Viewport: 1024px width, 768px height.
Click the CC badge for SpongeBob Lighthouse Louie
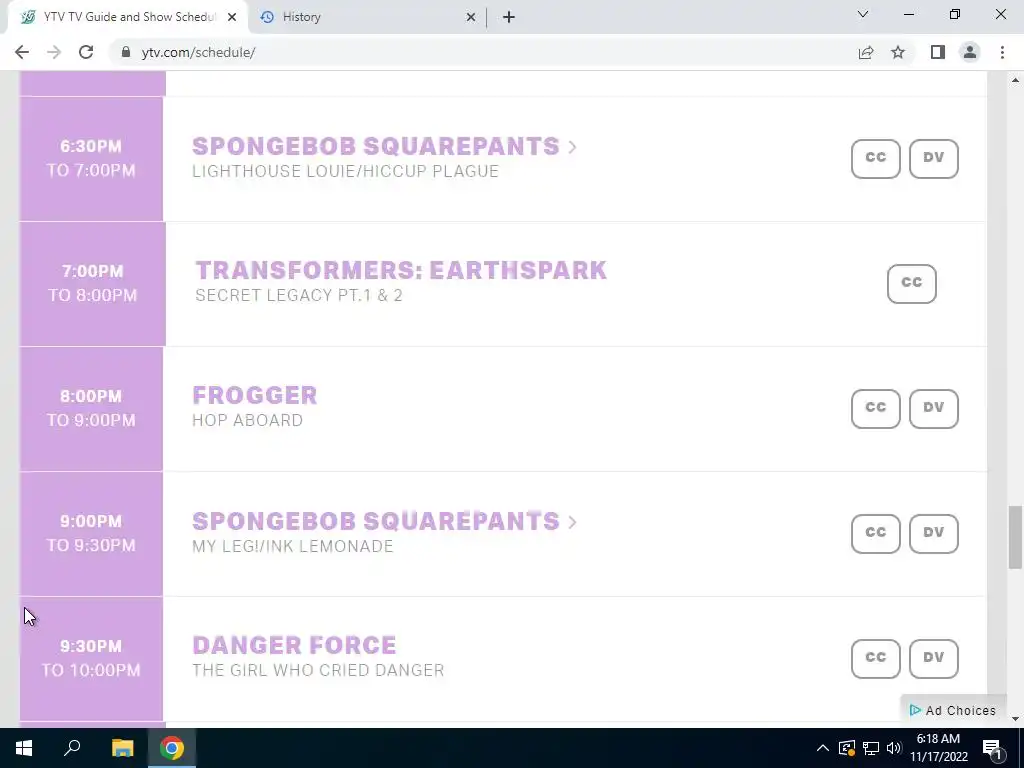[x=875, y=158]
